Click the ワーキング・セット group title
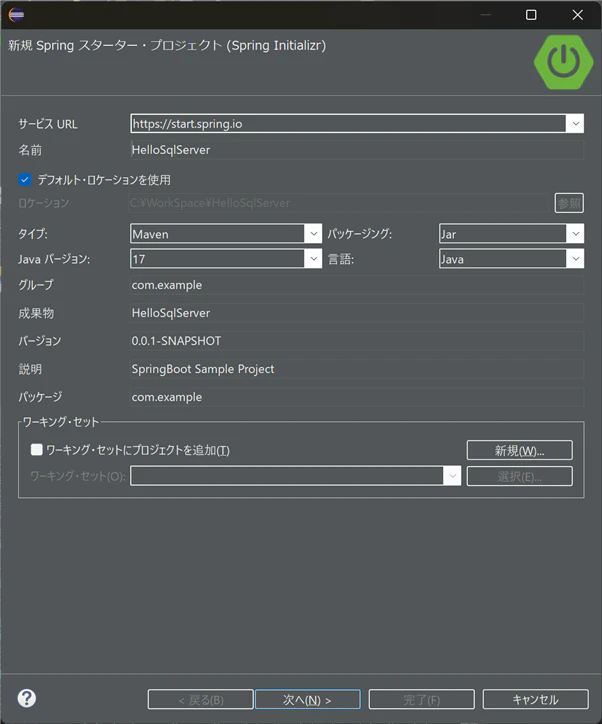602x724 pixels. coord(60,422)
